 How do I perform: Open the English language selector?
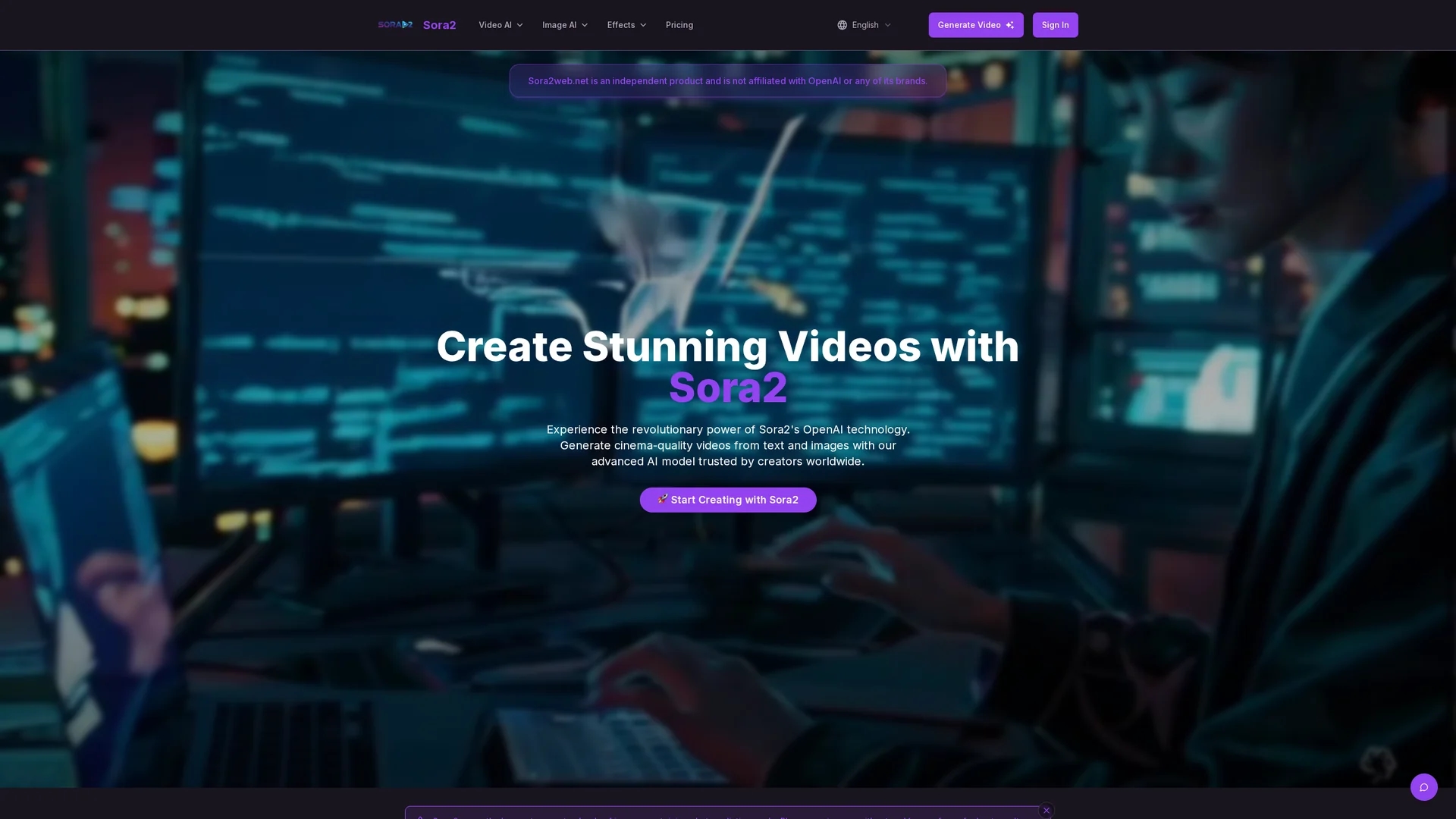[x=864, y=25]
